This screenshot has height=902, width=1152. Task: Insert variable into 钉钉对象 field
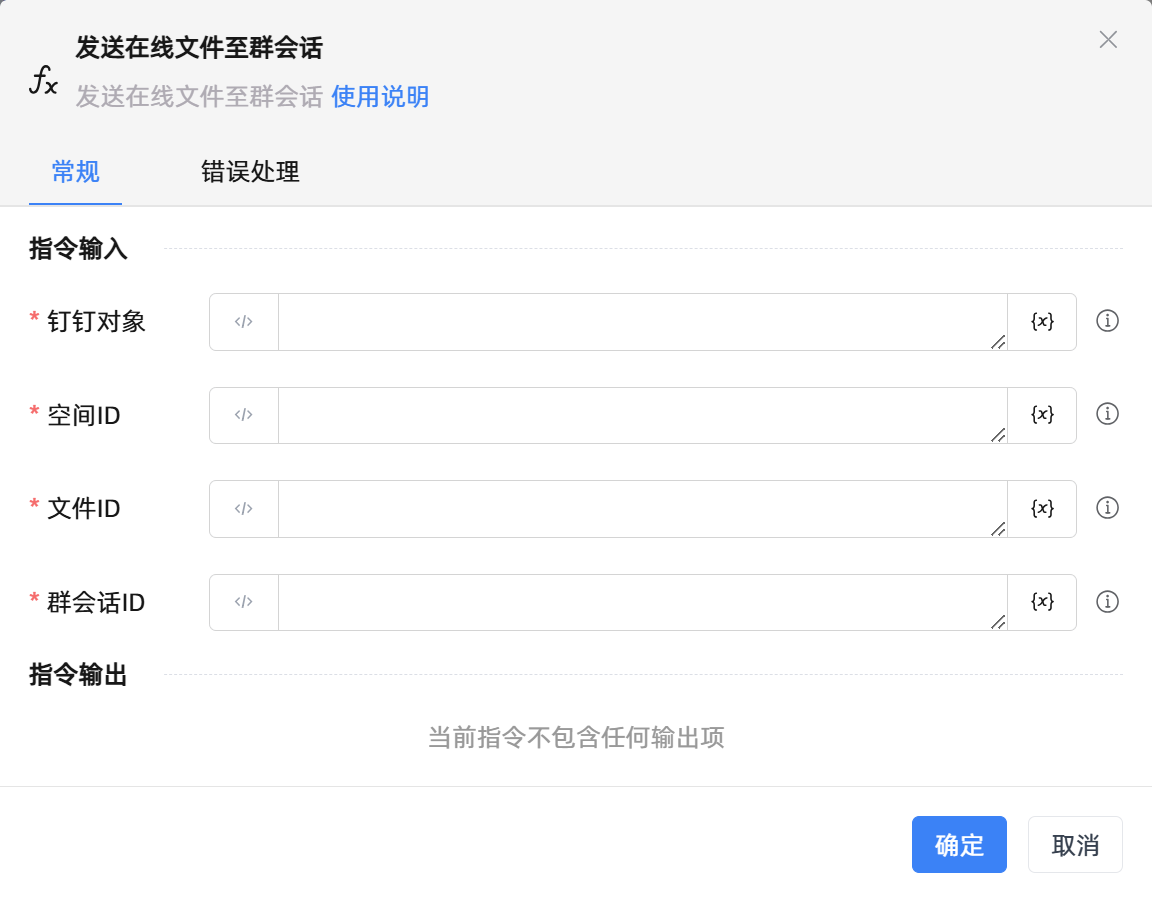pyautogui.click(x=1042, y=322)
